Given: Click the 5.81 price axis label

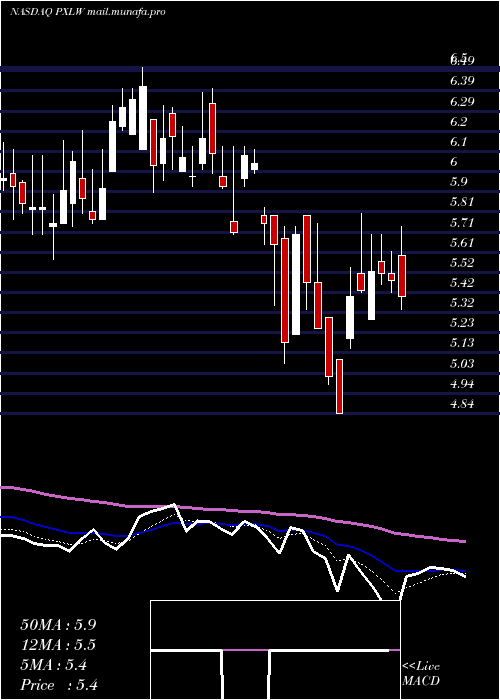Looking at the screenshot, I should click(x=462, y=202).
